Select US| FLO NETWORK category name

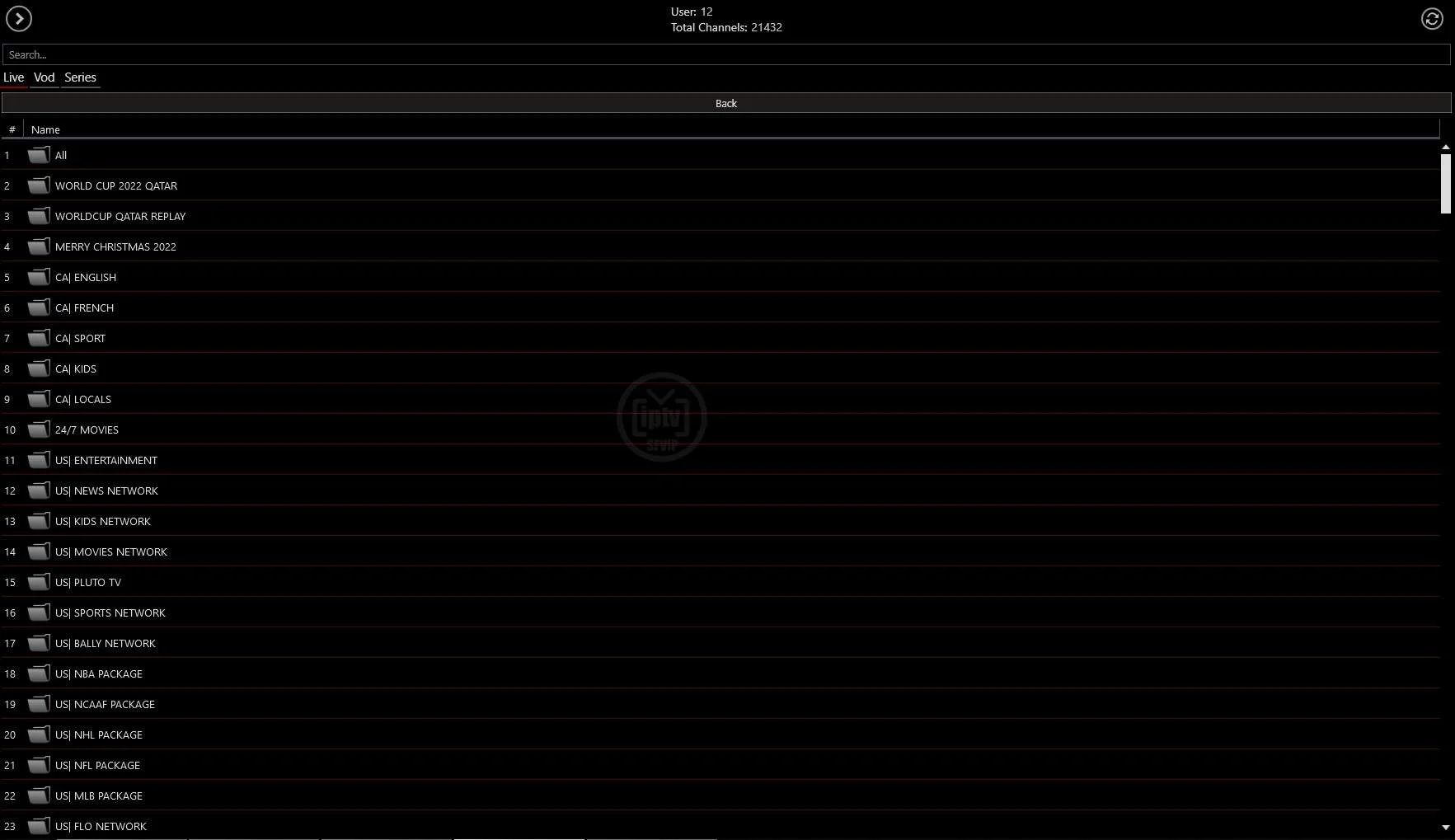click(101, 826)
